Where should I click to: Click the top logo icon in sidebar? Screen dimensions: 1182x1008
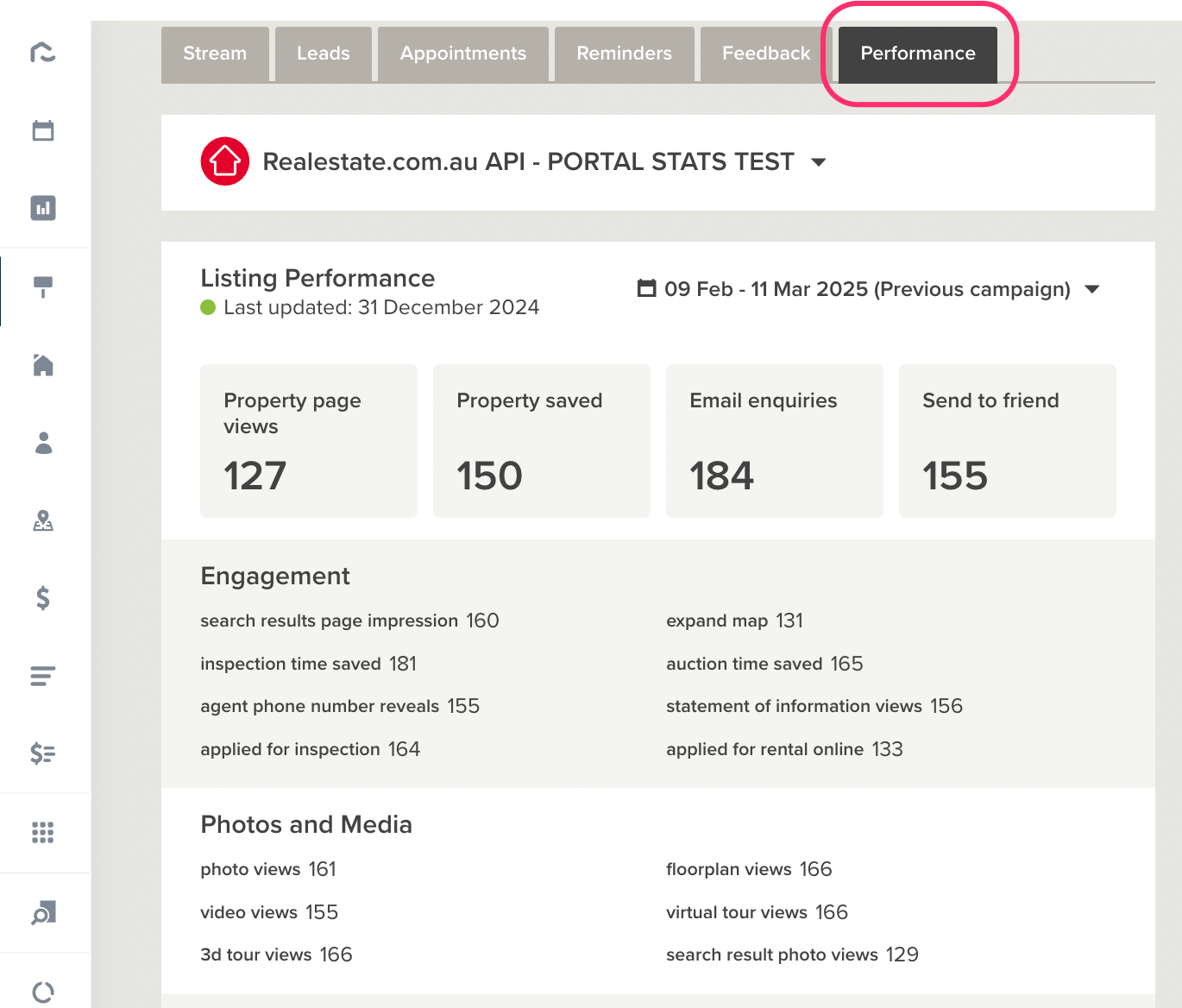tap(43, 53)
